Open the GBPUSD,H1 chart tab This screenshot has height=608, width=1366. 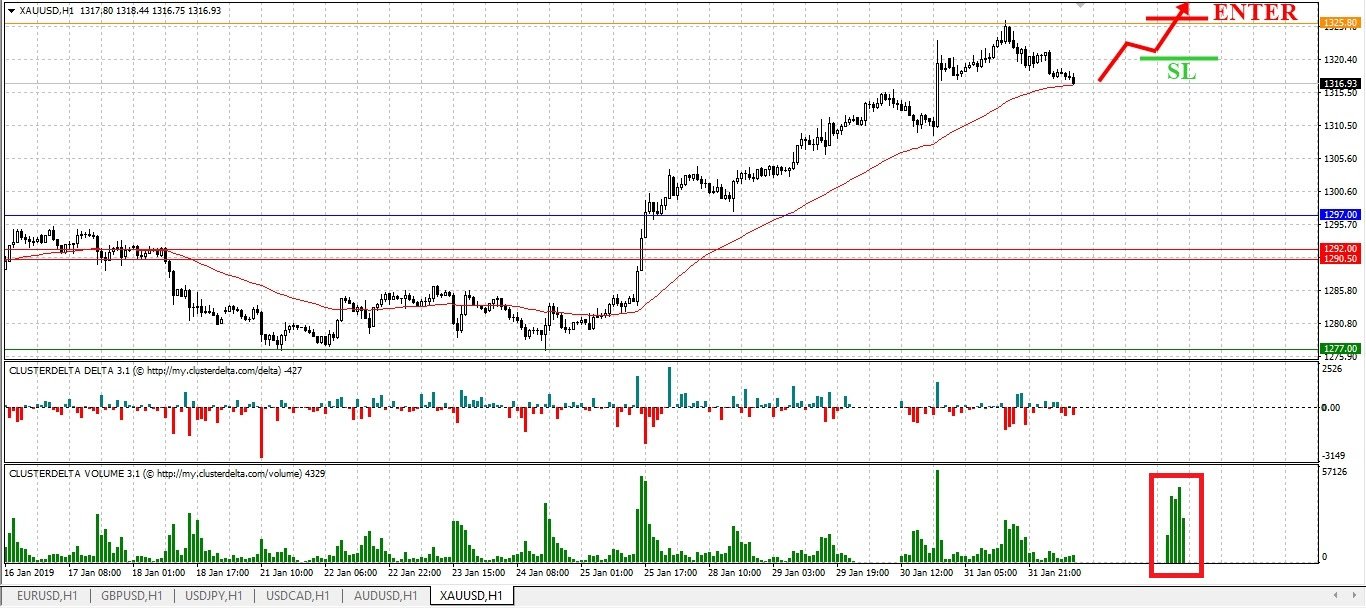coord(131,596)
